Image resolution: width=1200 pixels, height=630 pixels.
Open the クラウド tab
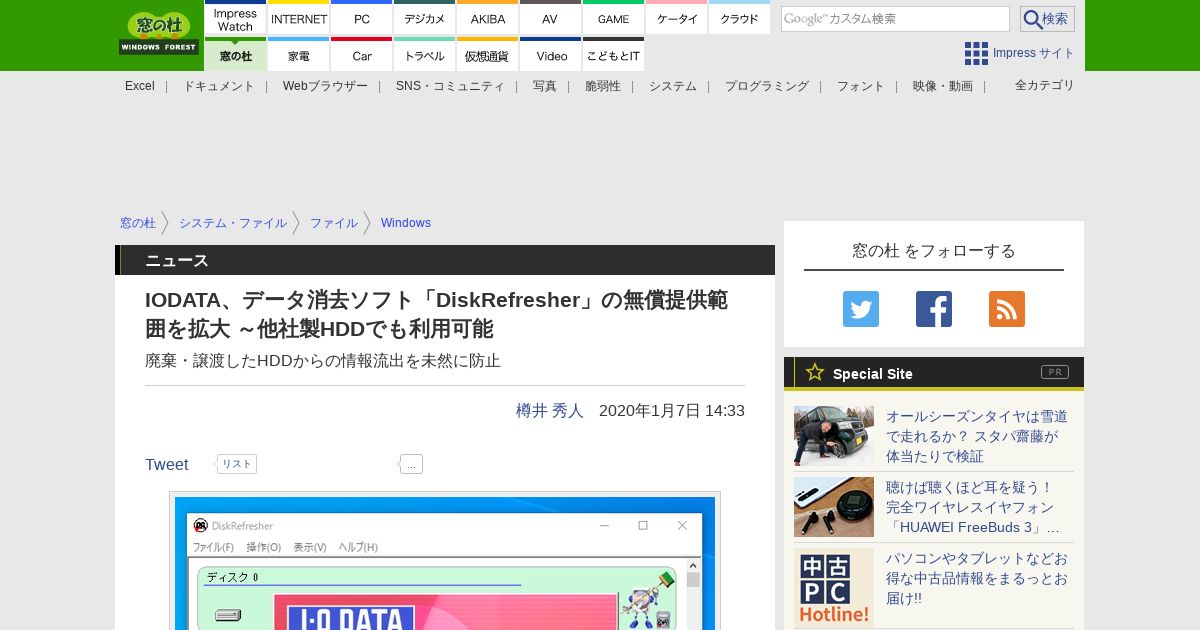click(739, 19)
